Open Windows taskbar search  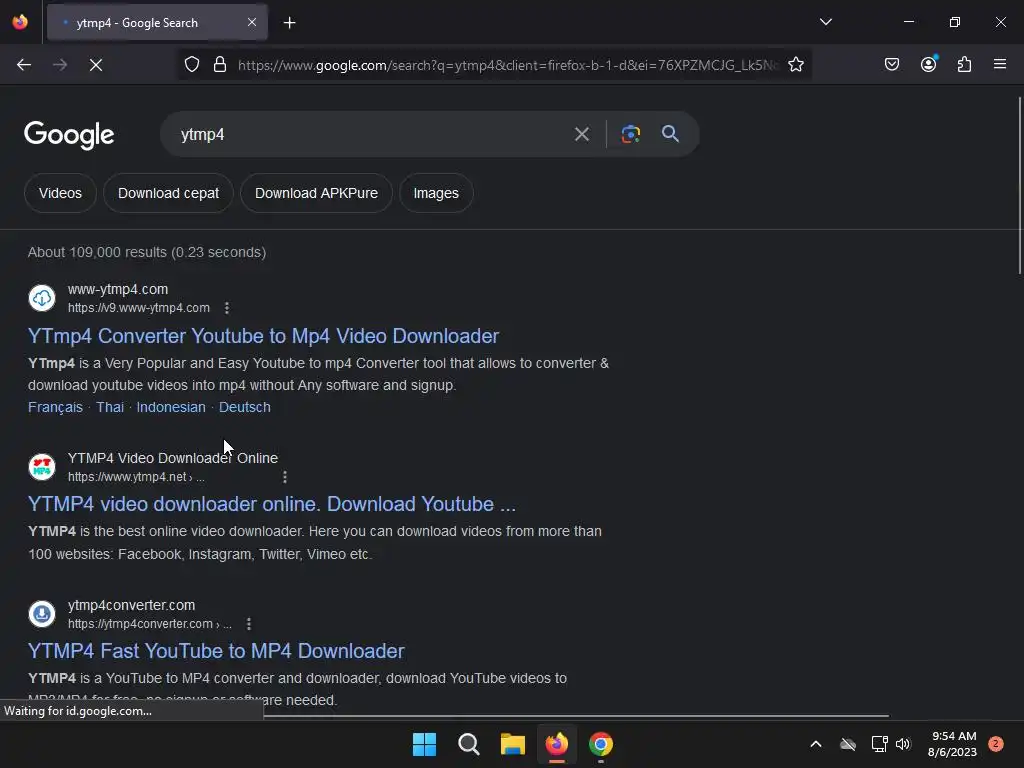click(x=468, y=744)
